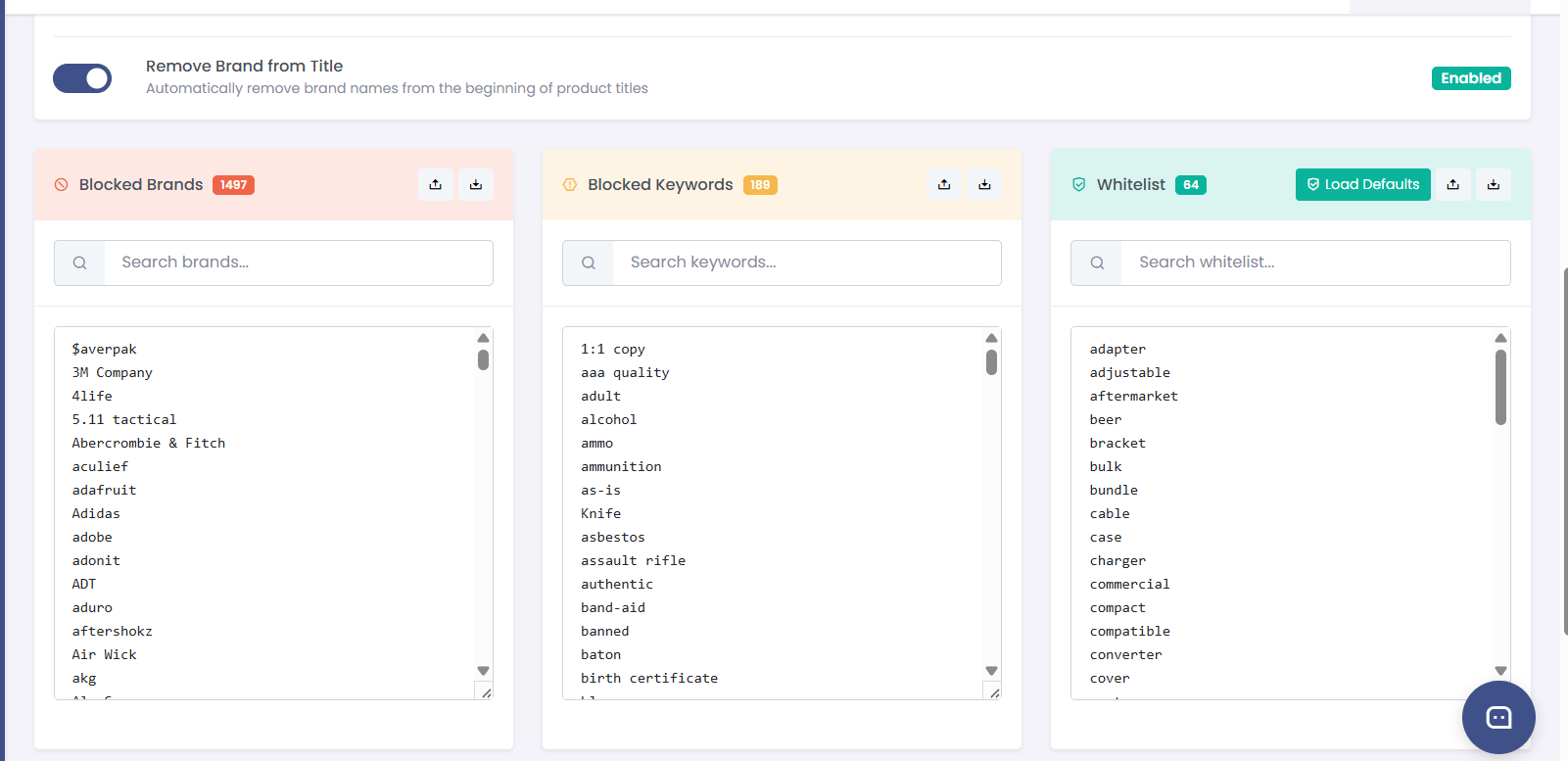Click the warning icon beside Blocked Keywords
This screenshot has width=1568, height=761.
pyautogui.click(x=570, y=184)
